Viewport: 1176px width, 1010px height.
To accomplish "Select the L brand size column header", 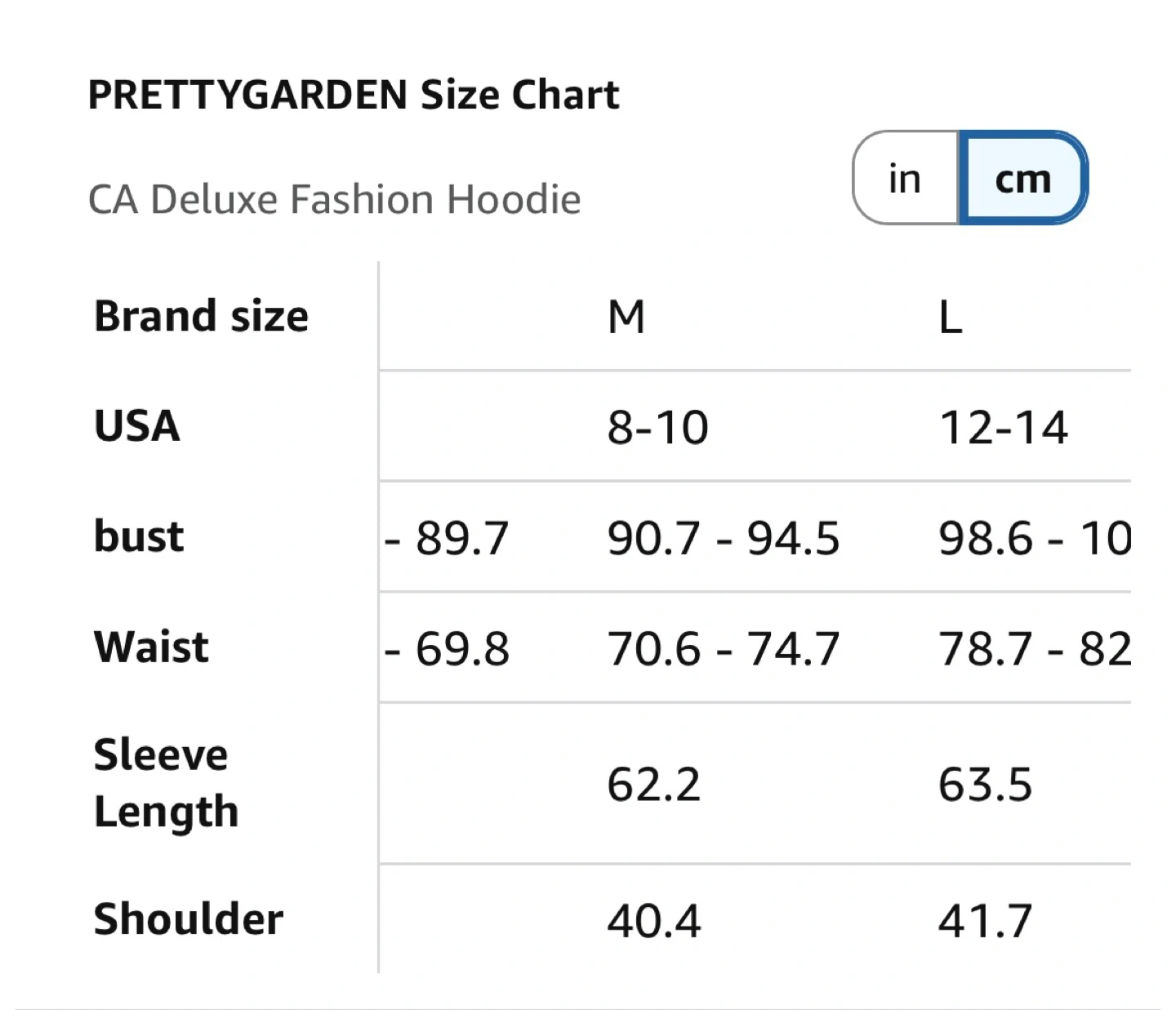I will (x=950, y=317).
